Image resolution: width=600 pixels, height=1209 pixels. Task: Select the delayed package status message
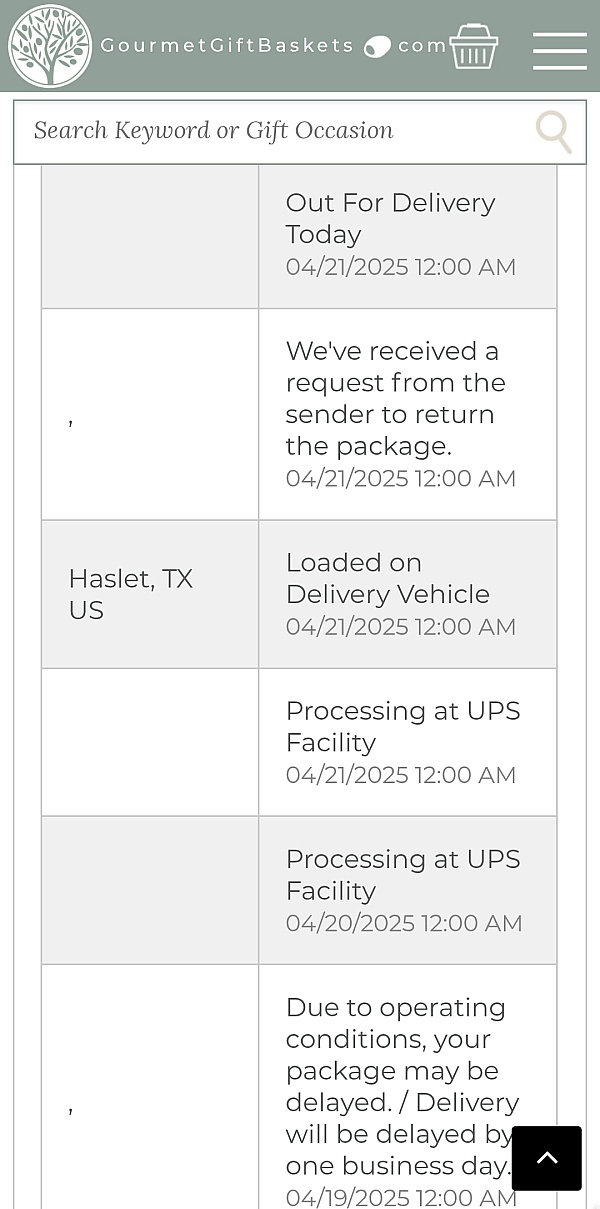click(401, 1086)
